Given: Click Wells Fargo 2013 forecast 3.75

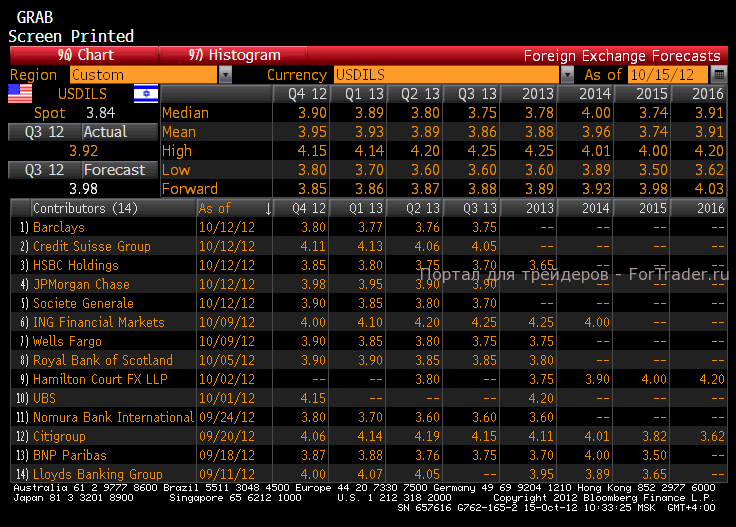Looking at the screenshot, I should coord(541,341).
